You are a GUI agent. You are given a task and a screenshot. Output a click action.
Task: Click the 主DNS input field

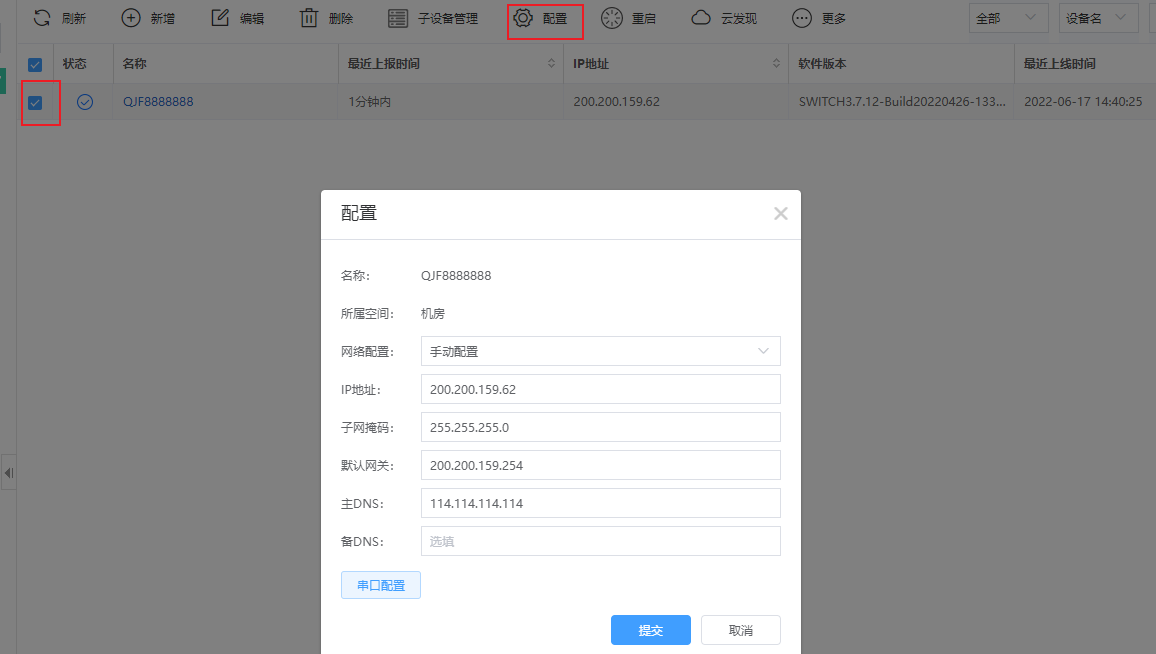click(600, 503)
